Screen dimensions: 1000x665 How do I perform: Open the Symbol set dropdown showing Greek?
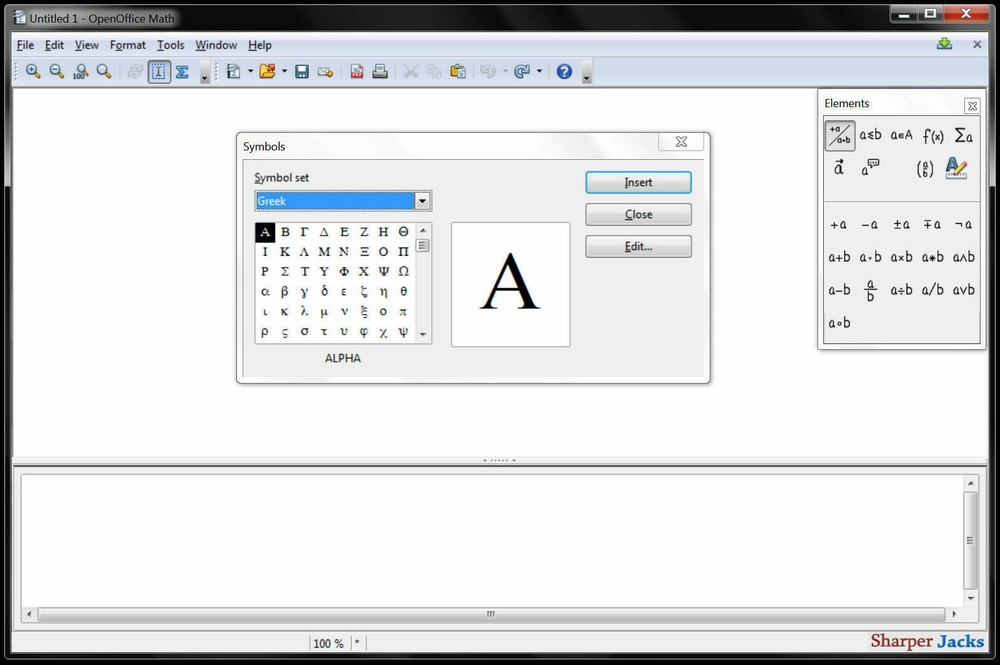422,201
